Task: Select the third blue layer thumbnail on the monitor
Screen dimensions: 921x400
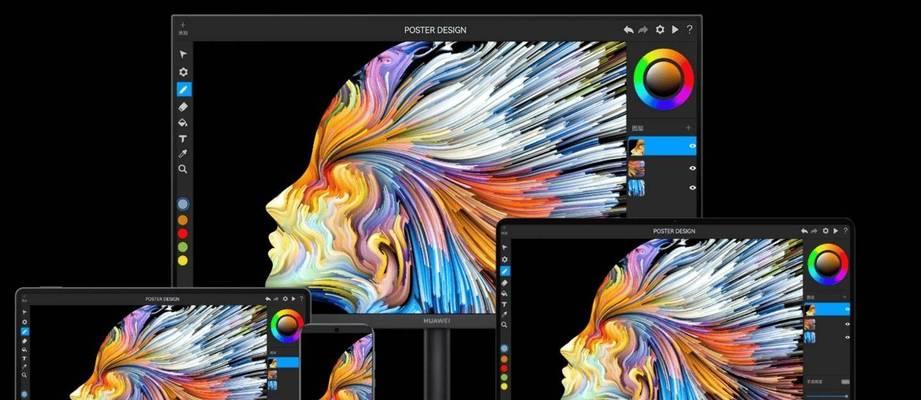Action: coord(637,188)
